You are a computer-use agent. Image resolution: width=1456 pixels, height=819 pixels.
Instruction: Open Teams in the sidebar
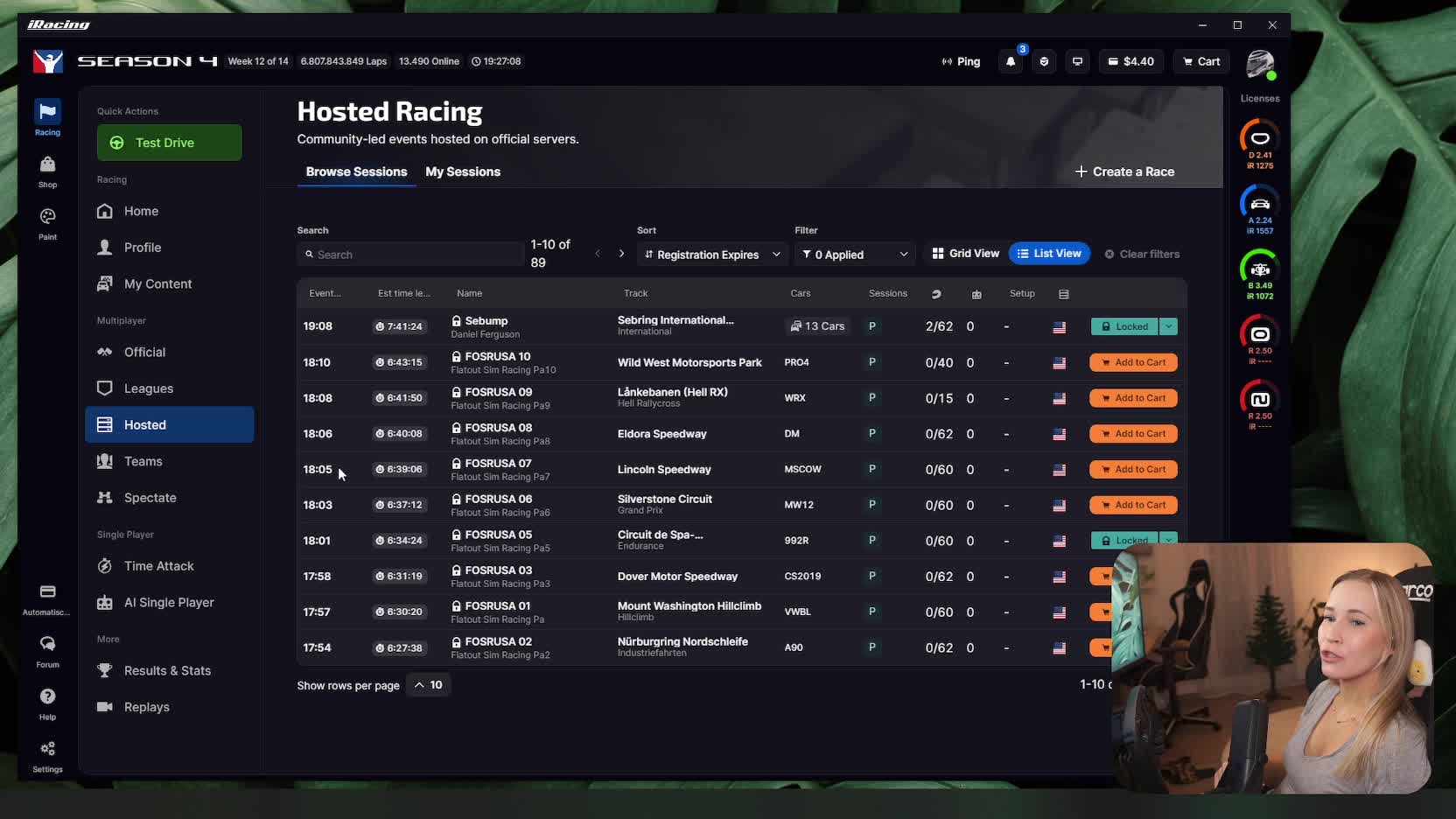(x=170, y=461)
